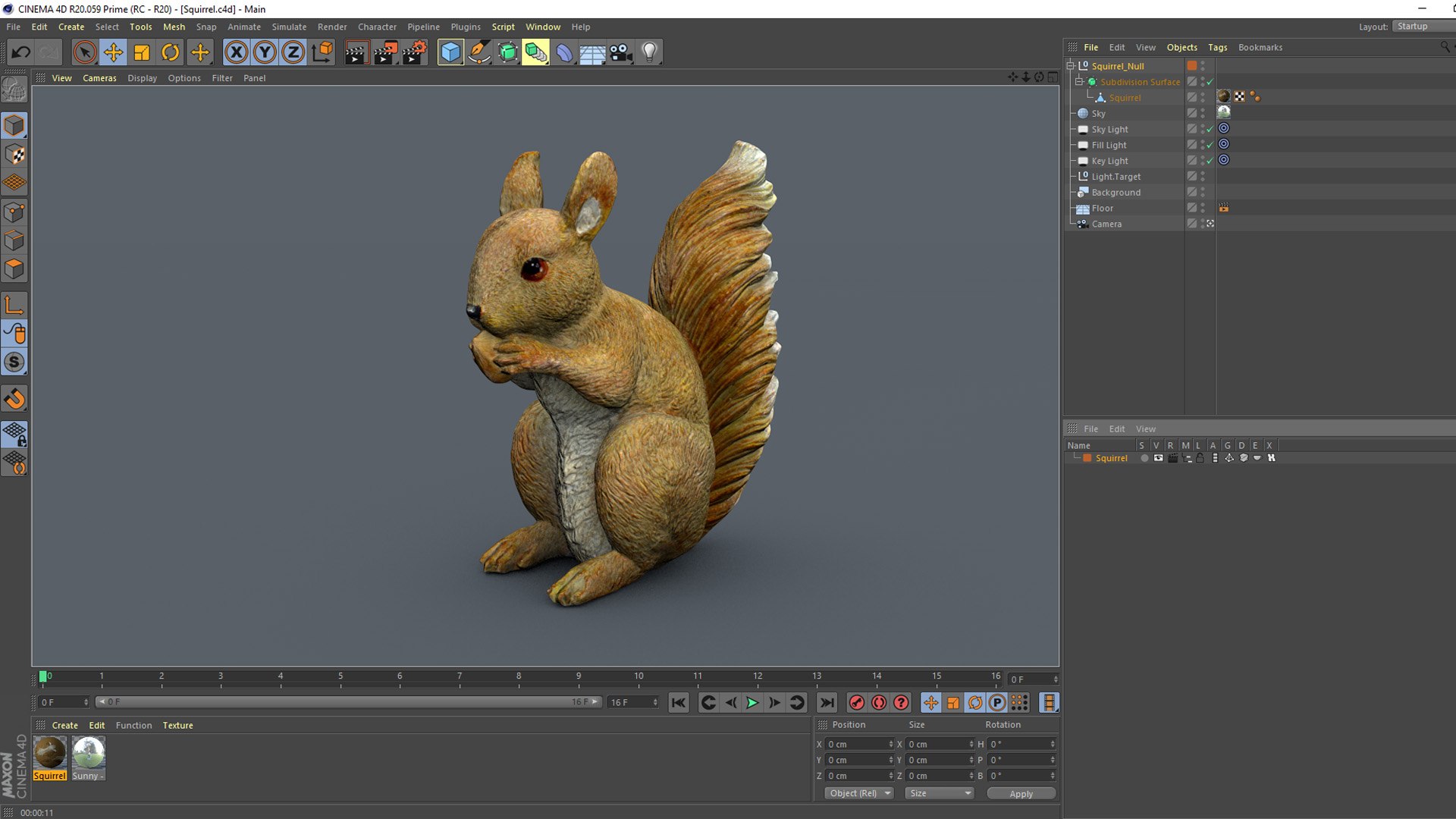Toggle Background visibility dots
This screenshot has width=1456, height=819.
click(1203, 193)
